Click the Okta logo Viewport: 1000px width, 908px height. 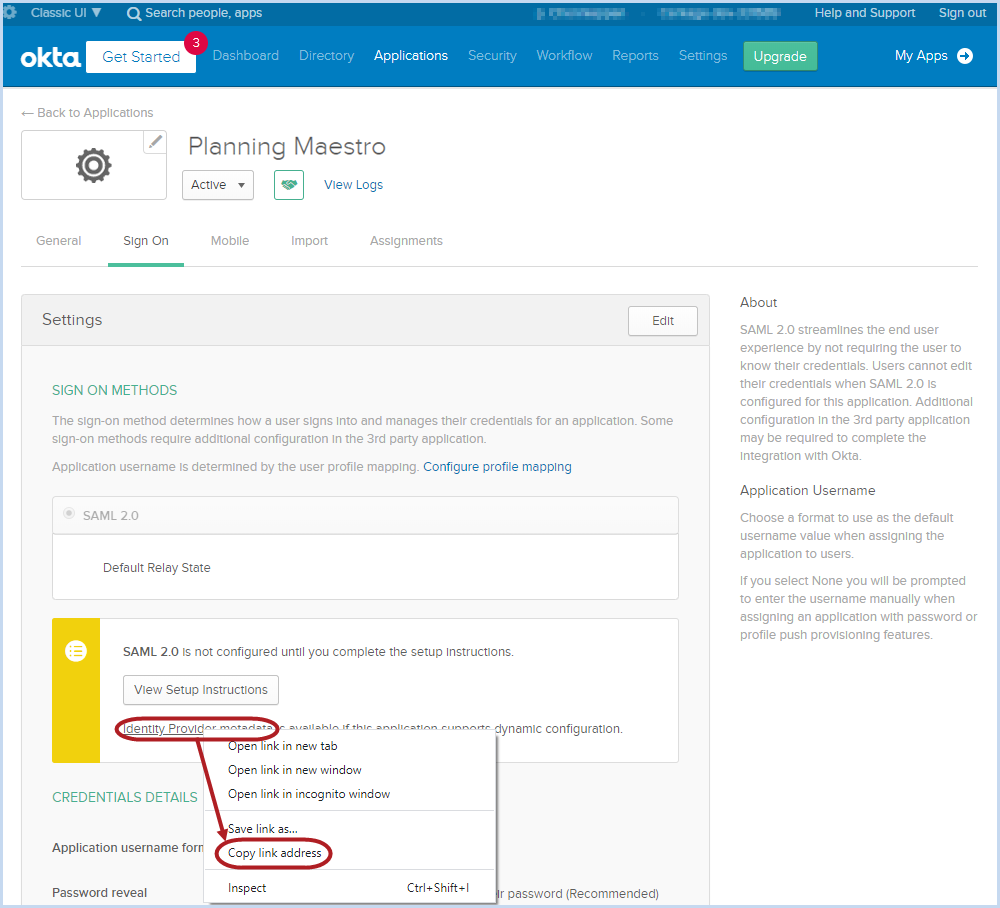[50, 57]
